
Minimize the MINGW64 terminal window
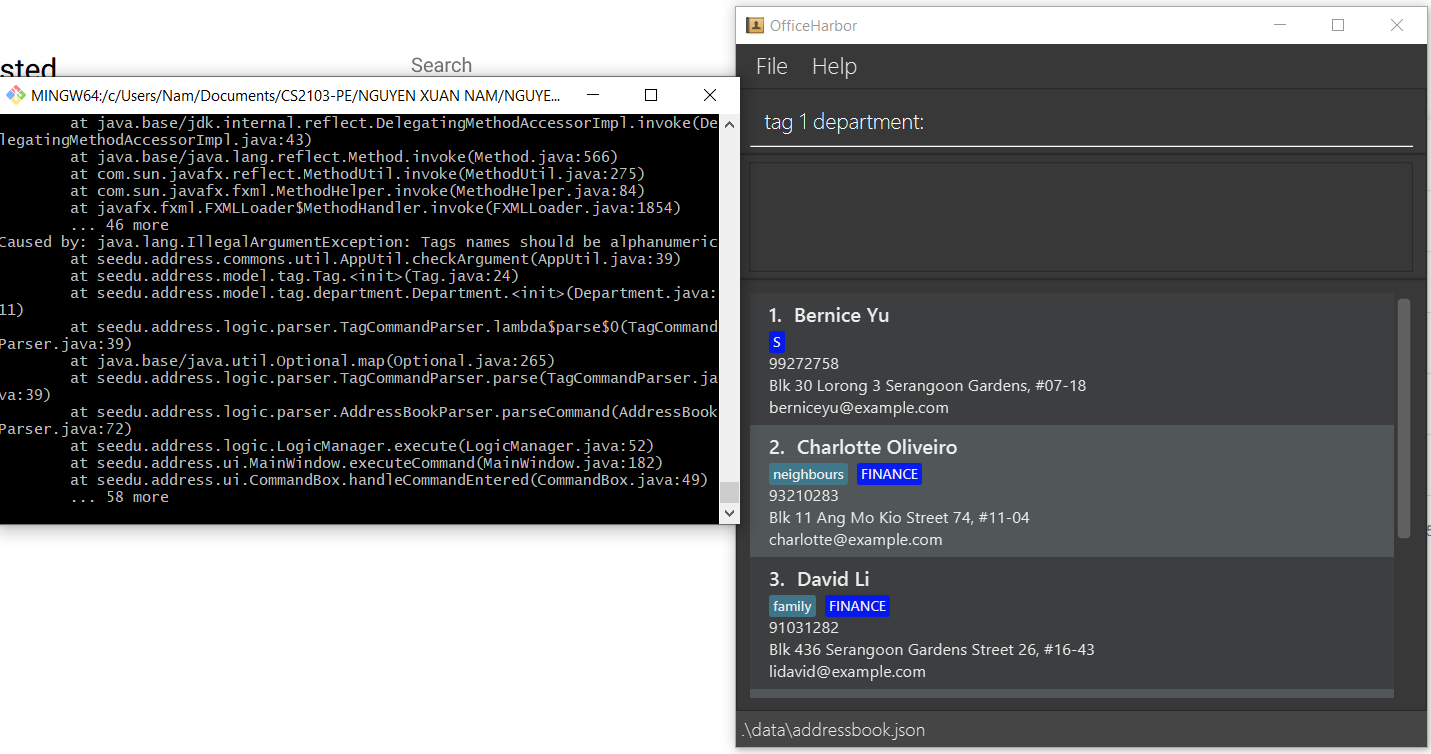click(x=593, y=95)
